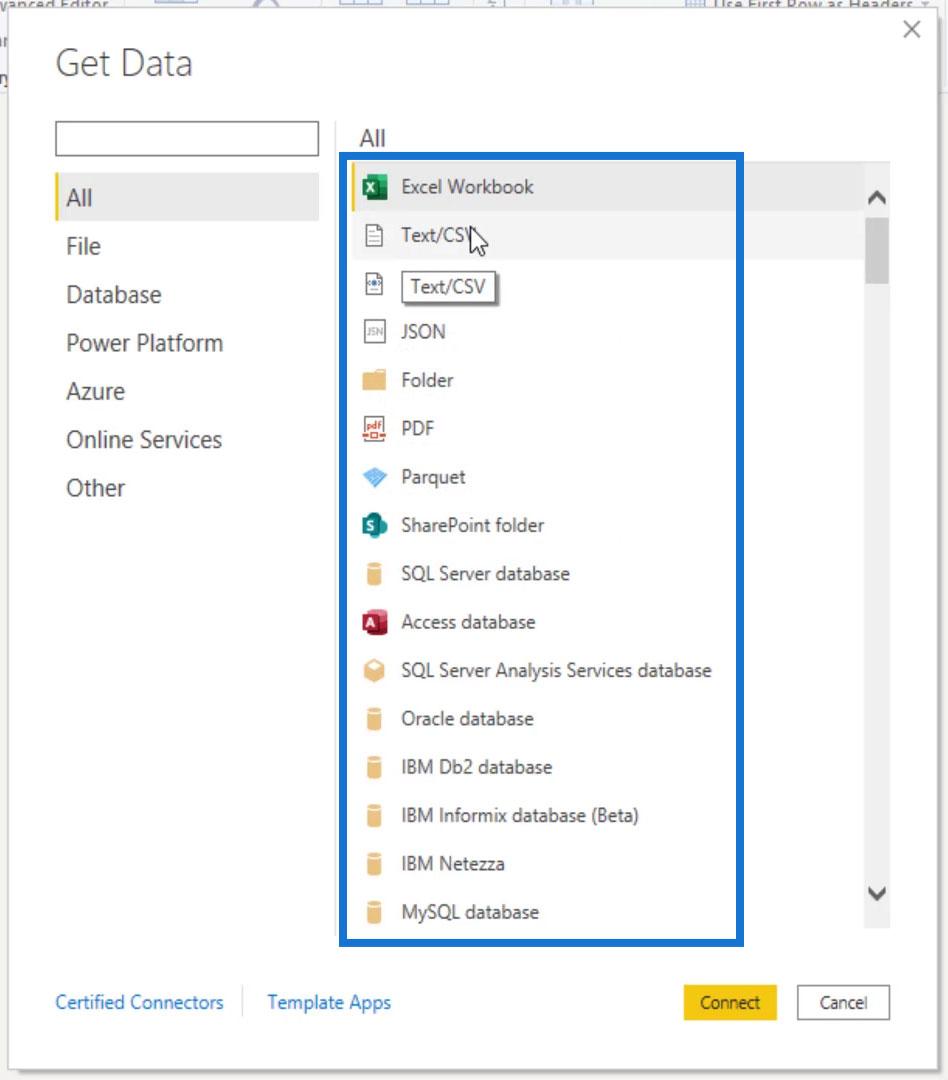Select SQL Server Analysis Services cube icon
The height and width of the screenshot is (1080, 948).
[x=374, y=670]
